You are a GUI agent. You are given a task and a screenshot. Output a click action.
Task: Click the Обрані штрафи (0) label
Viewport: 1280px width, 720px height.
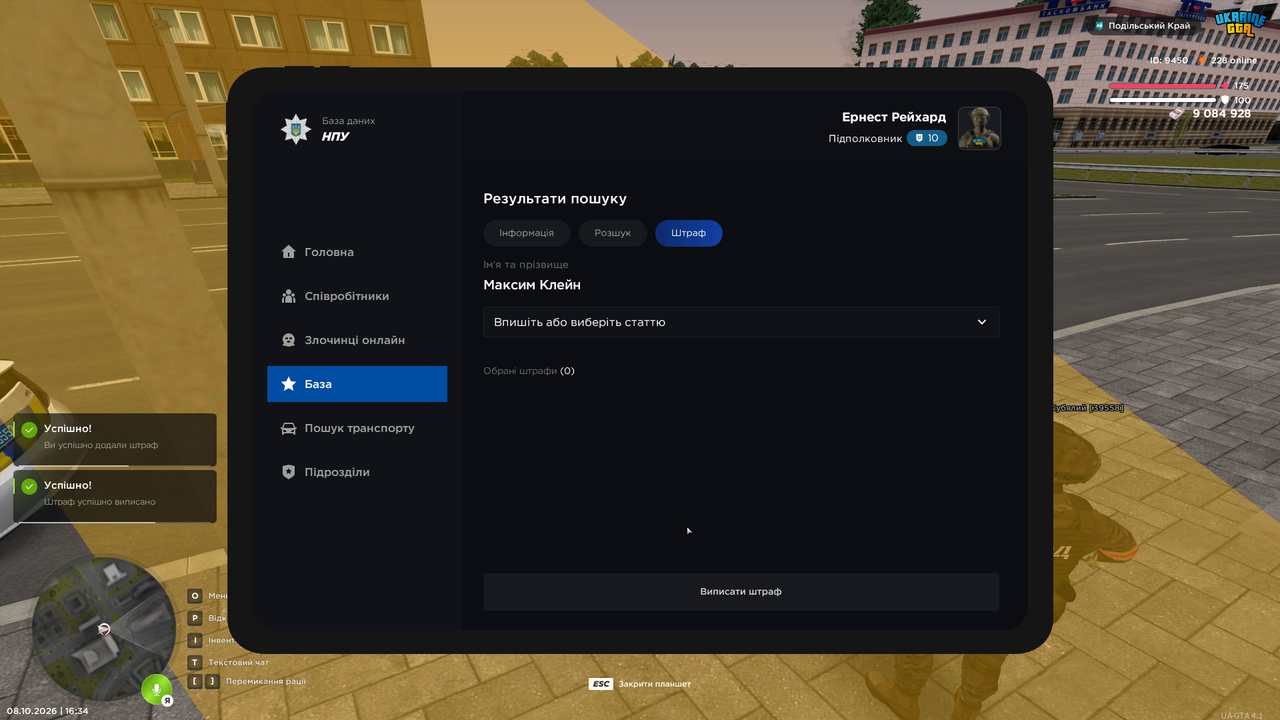(x=529, y=371)
